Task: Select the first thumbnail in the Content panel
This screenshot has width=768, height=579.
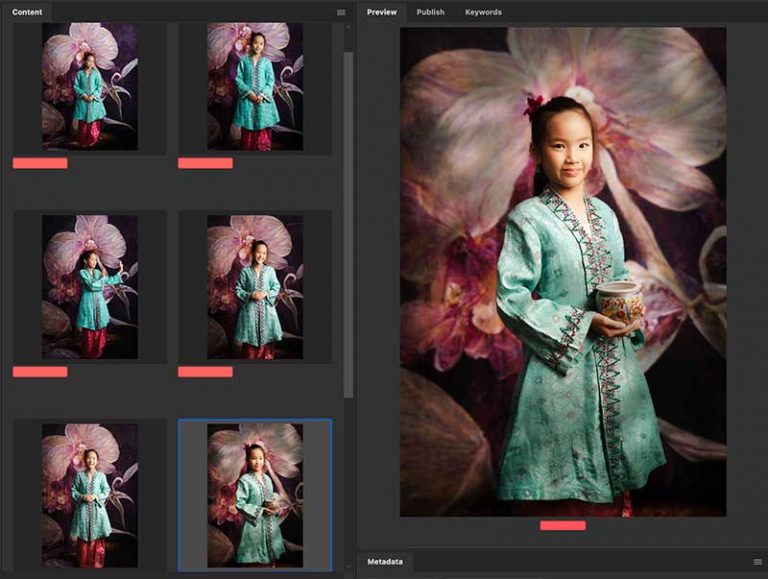Action: point(90,86)
